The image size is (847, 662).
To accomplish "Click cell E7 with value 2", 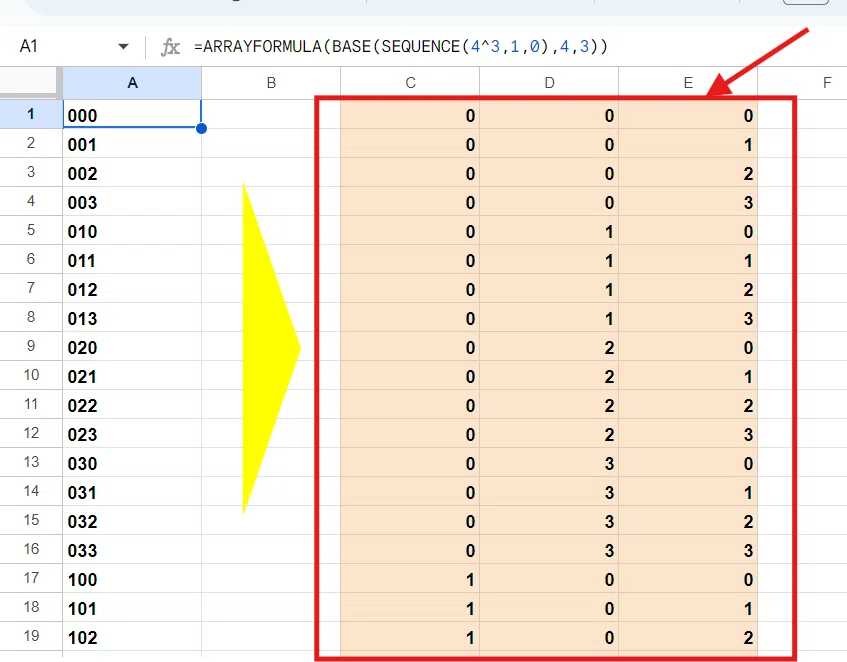I will 688,289.
